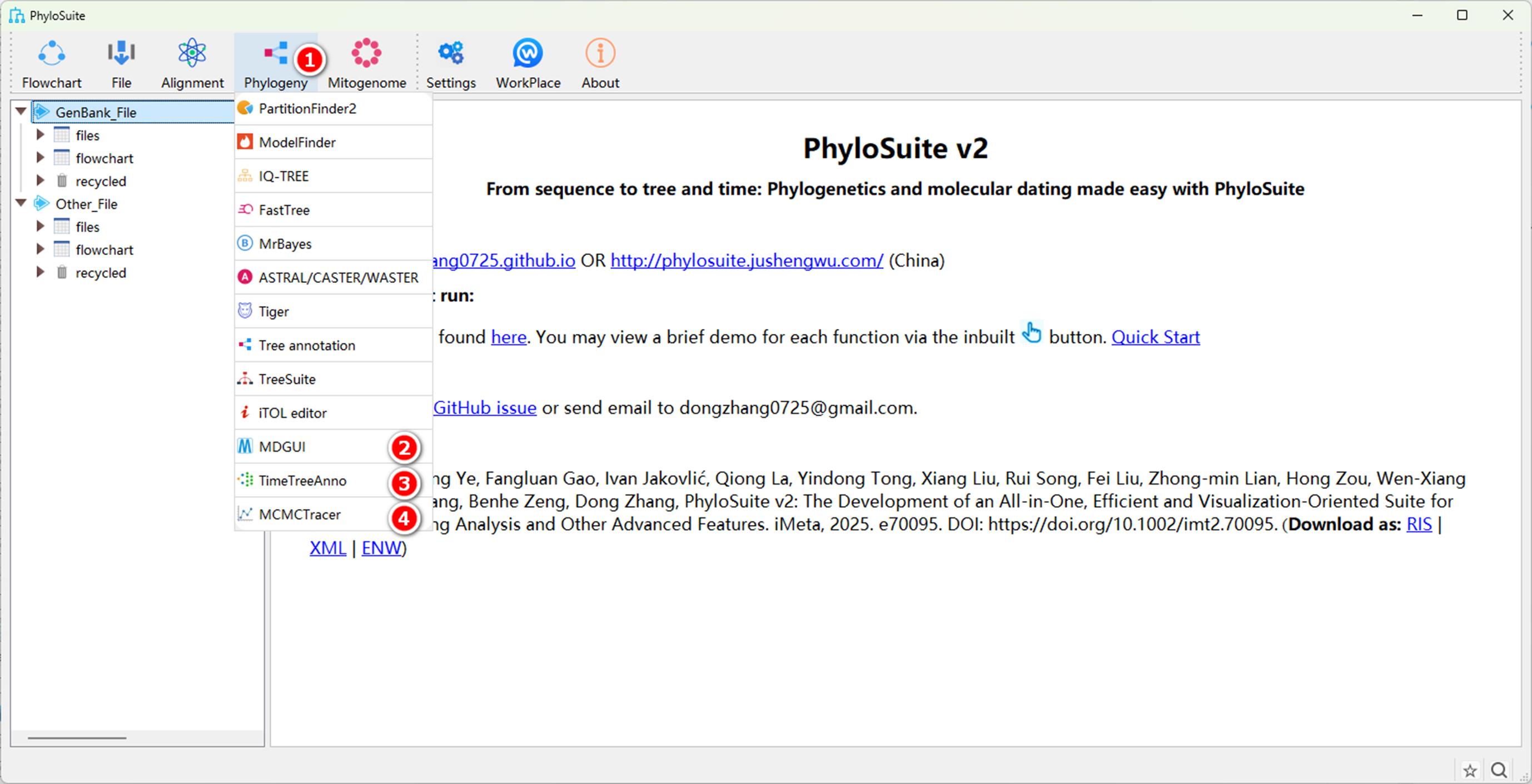Click the Phylogeny toolbar icon
The width and height of the screenshot is (1532, 784).
click(276, 53)
